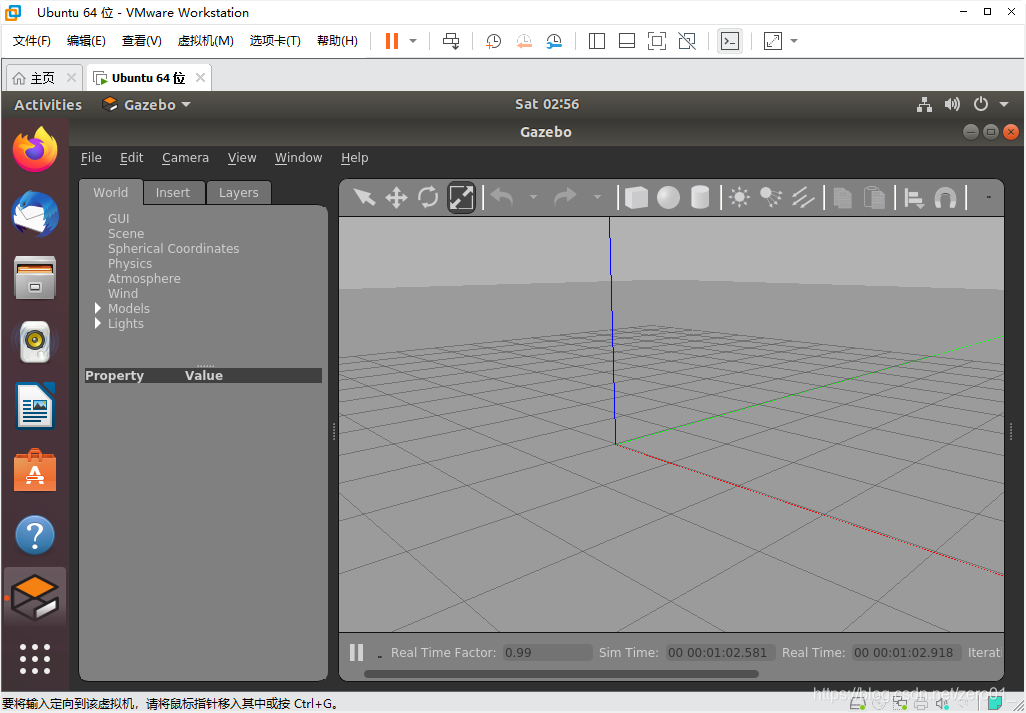Select Physics in the World tree
The image size is (1026, 713).
click(130, 264)
